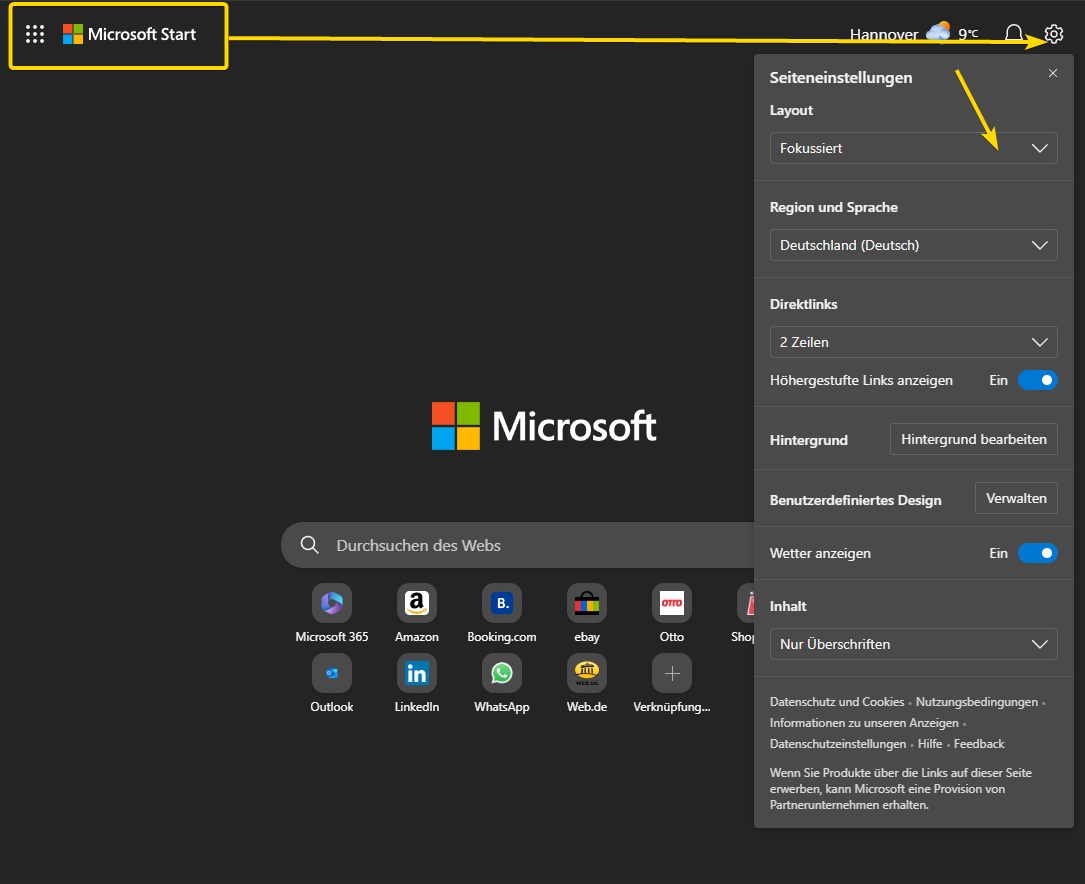Viewport: 1085px width, 884px height.
Task: Click Hintergrund bearbeiten button
Action: coord(974,439)
